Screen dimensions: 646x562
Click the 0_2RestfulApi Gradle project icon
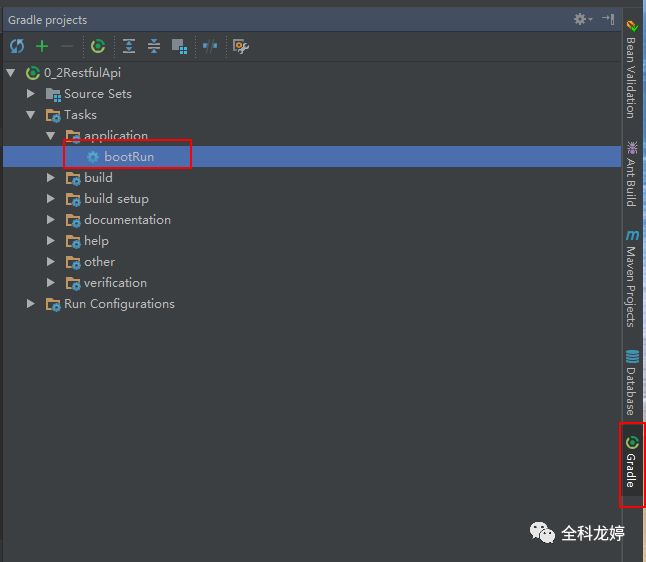click(33, 73)
